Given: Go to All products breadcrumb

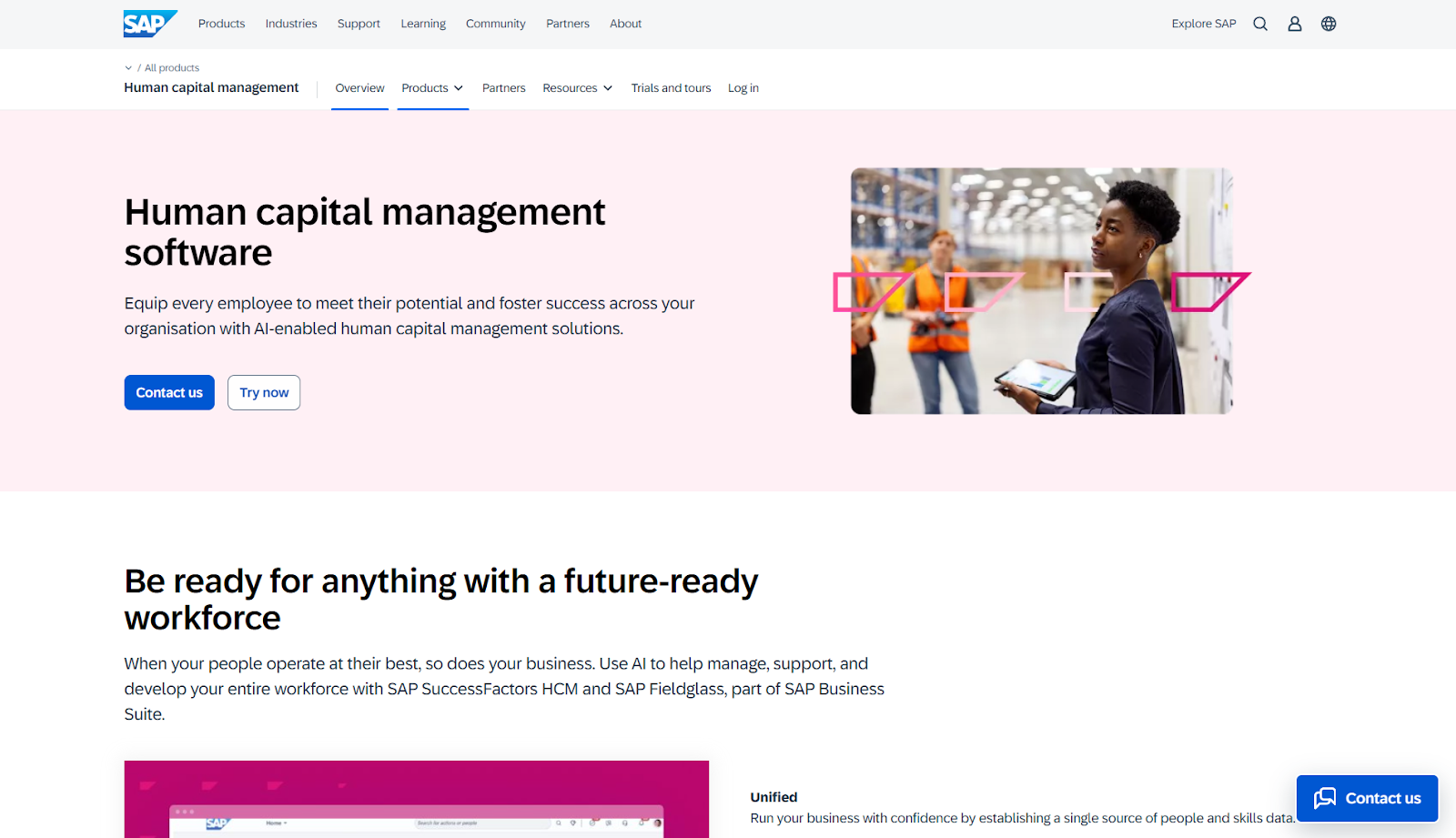Looking at the screenshot, I should click(x=172, y=68).
